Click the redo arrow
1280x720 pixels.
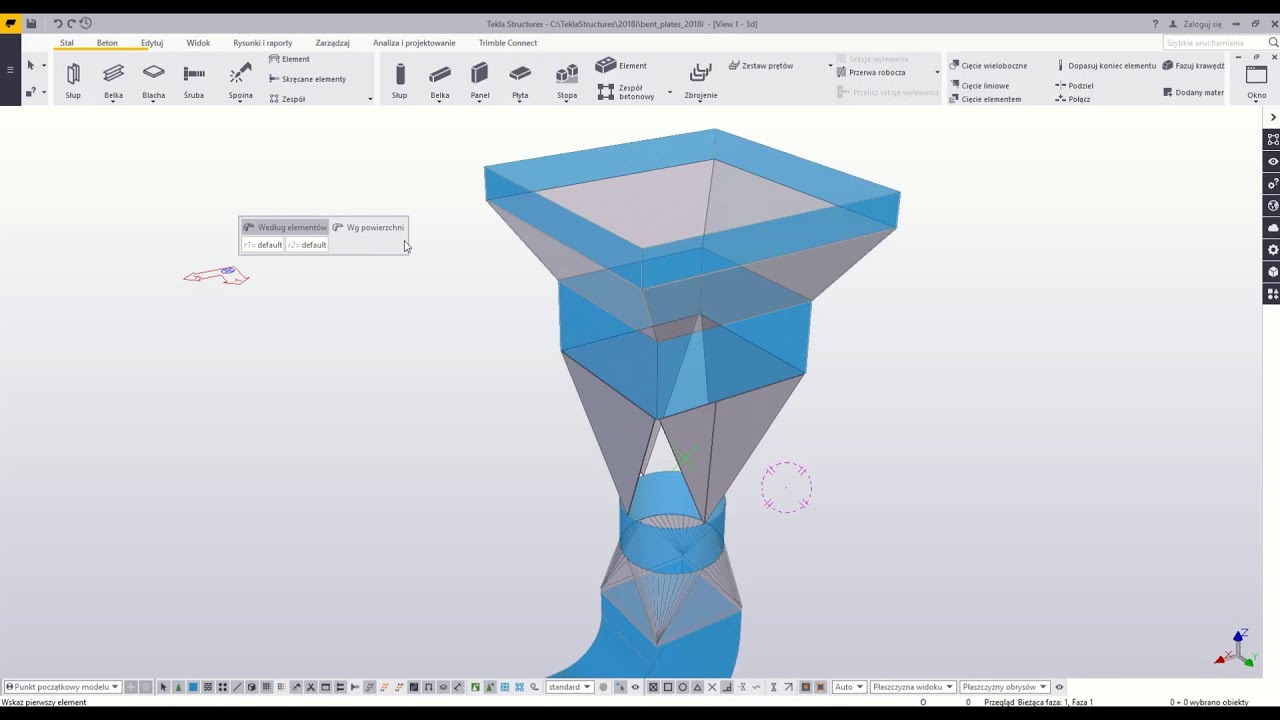[x=71, y=23]
